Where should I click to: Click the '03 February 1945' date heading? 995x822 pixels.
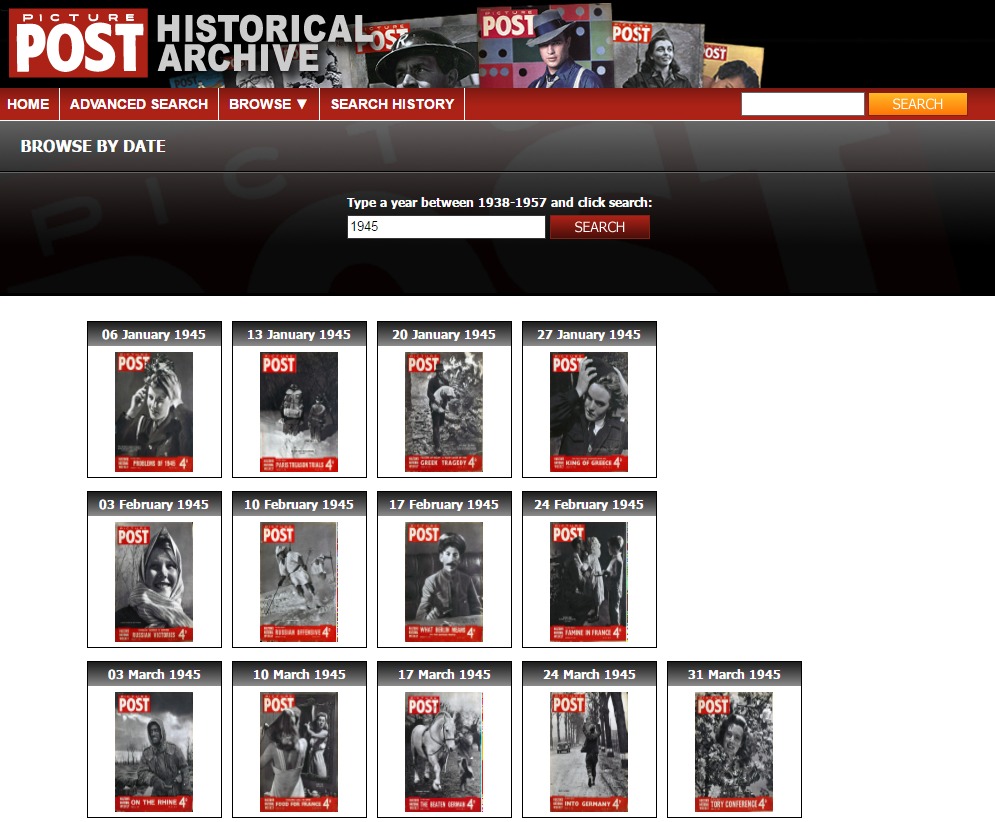154,505
